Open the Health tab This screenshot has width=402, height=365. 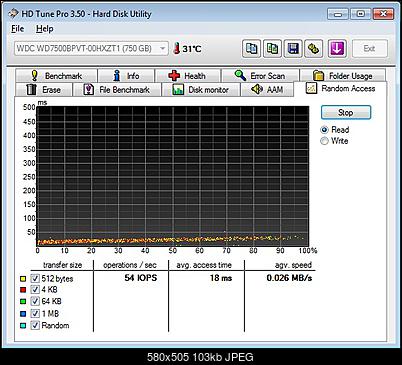coord(187,76)
